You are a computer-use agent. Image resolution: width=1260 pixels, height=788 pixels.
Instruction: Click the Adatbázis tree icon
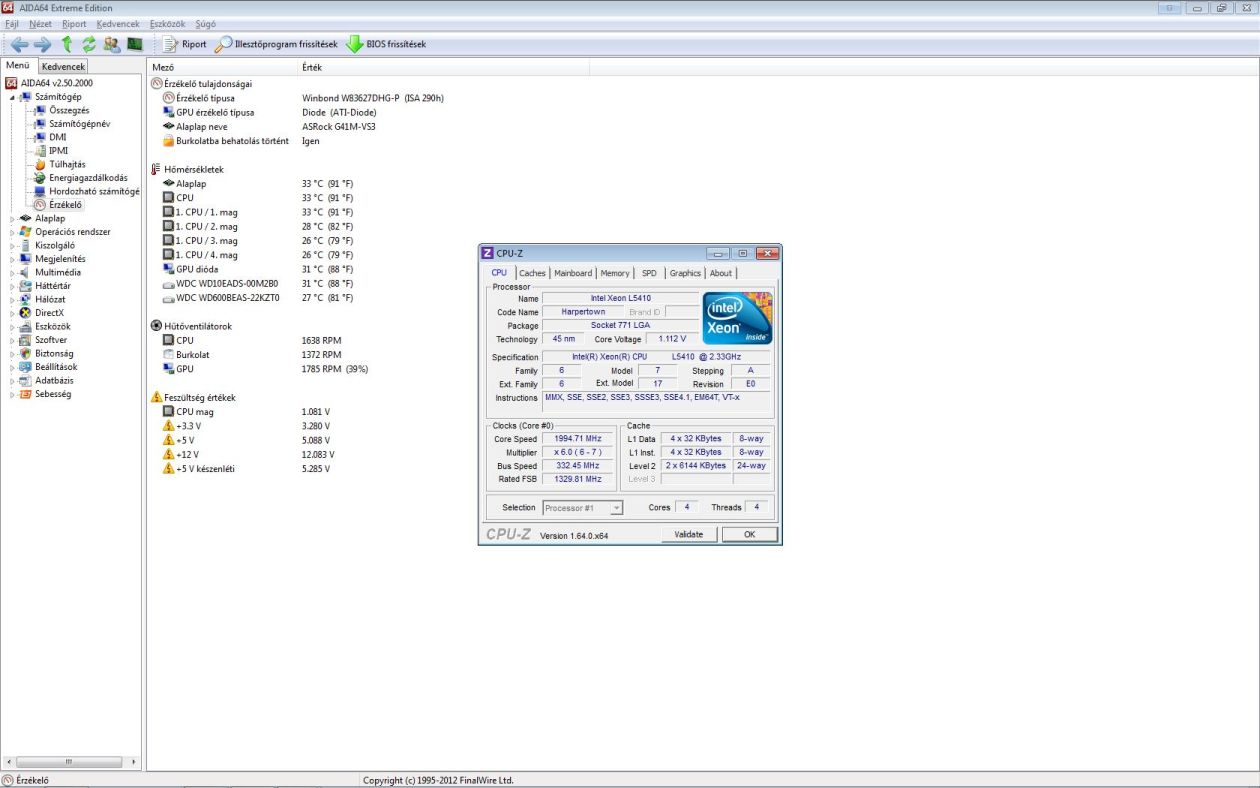(26, 380)
